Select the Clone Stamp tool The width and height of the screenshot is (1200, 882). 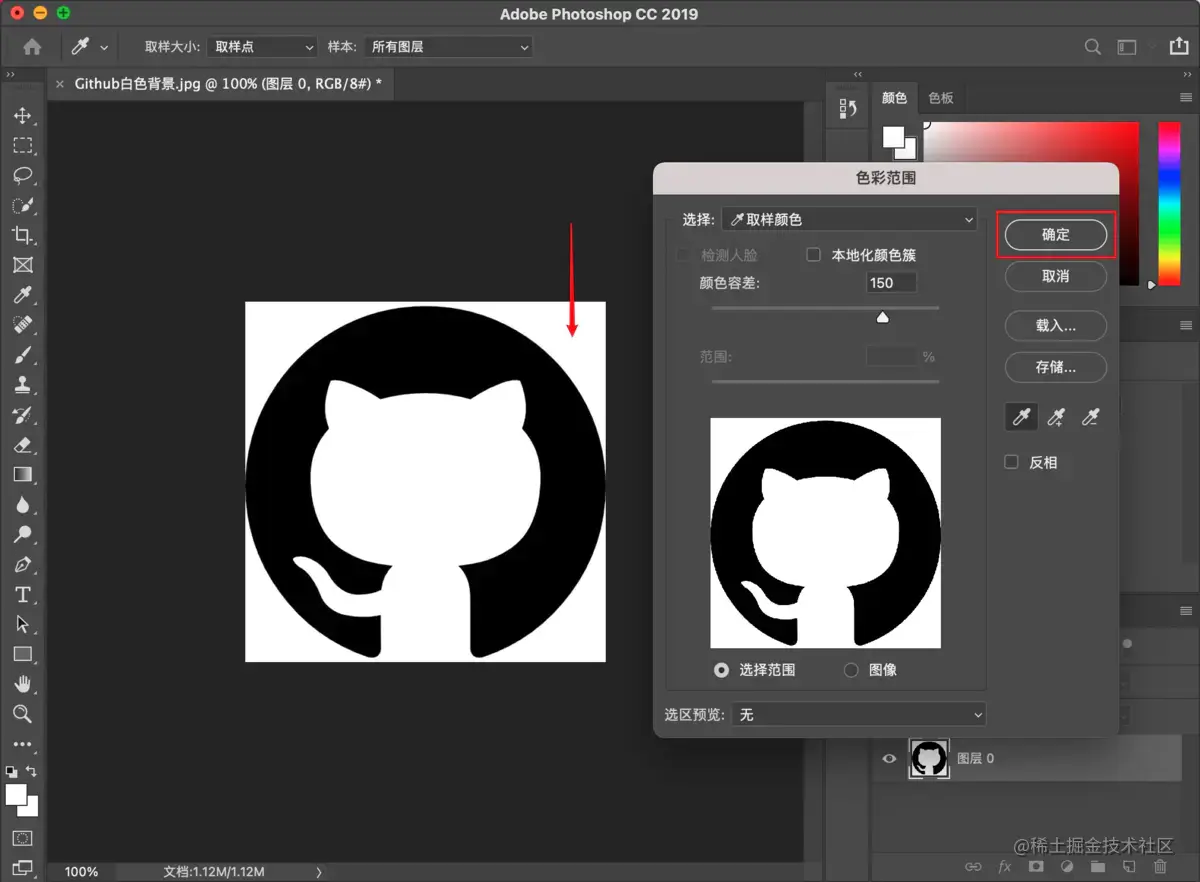22,385
